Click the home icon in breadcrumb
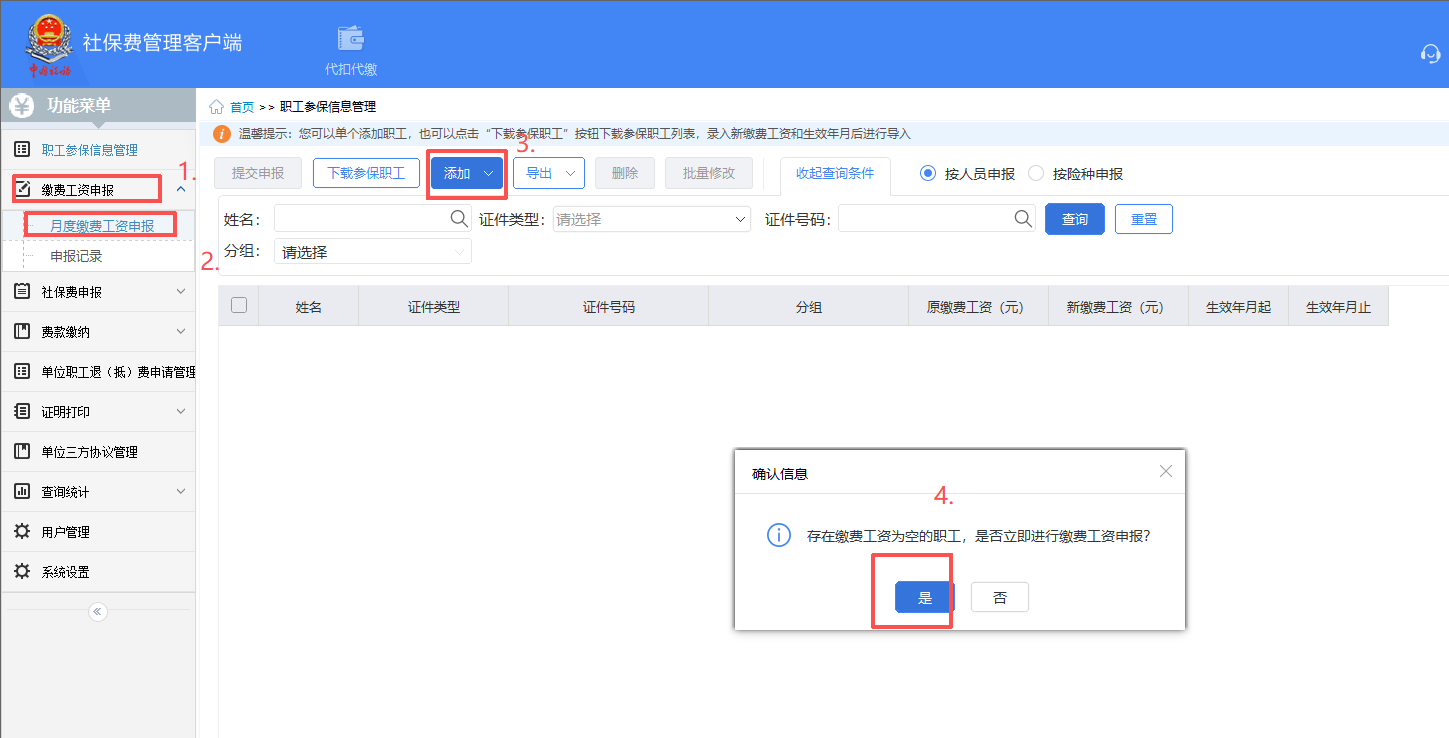 tap(216, 107)
